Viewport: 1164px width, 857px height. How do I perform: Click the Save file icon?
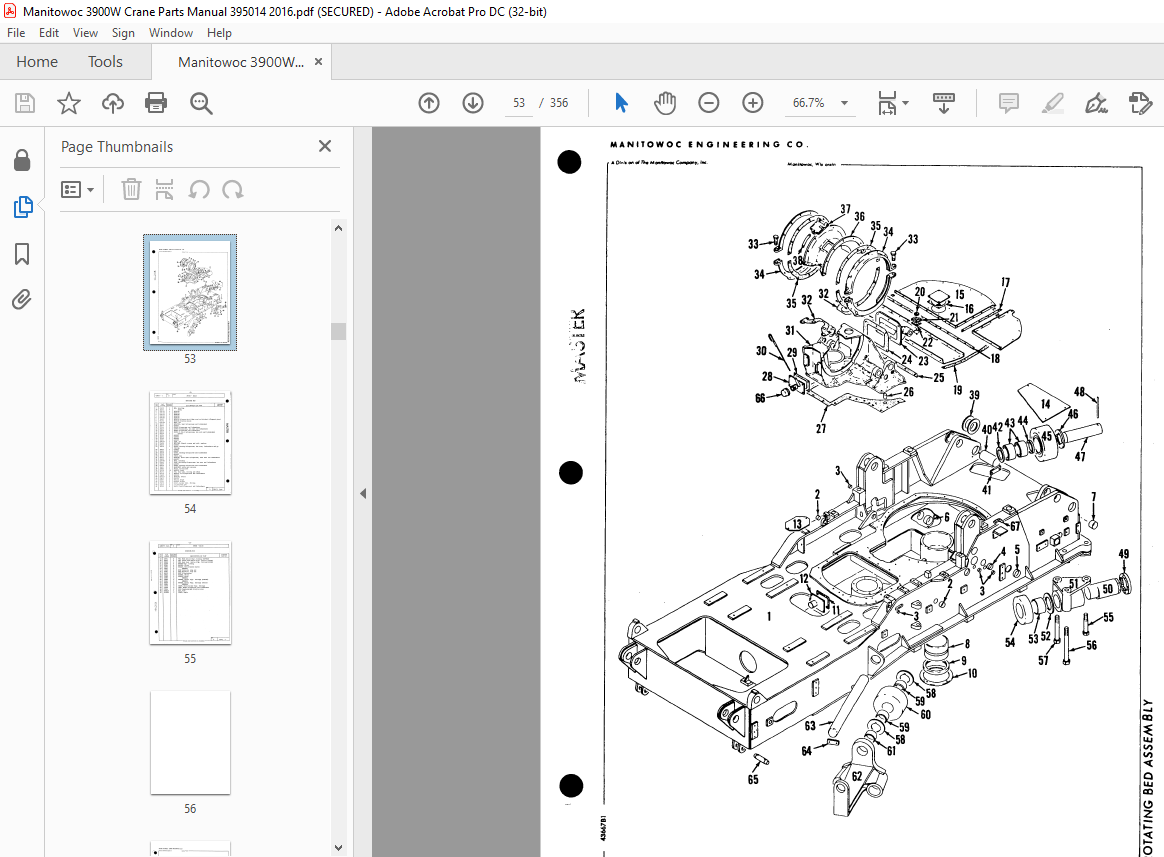(24, 102)
